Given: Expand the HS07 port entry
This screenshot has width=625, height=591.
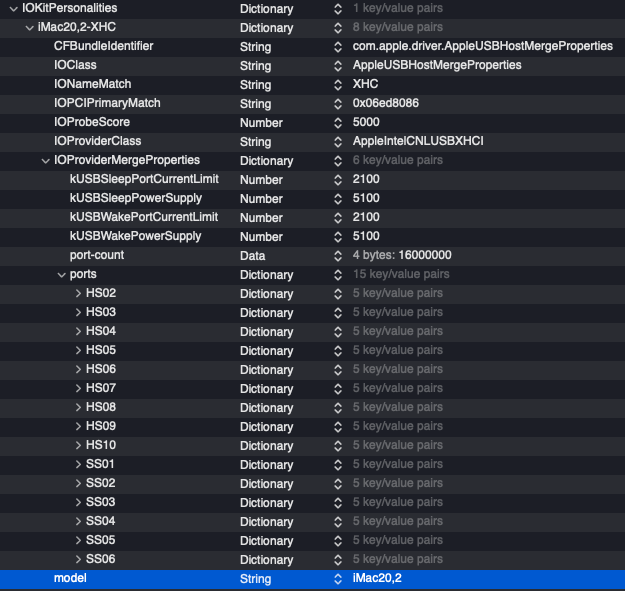Looking at the screenshot, I should (x=78, y=388).
